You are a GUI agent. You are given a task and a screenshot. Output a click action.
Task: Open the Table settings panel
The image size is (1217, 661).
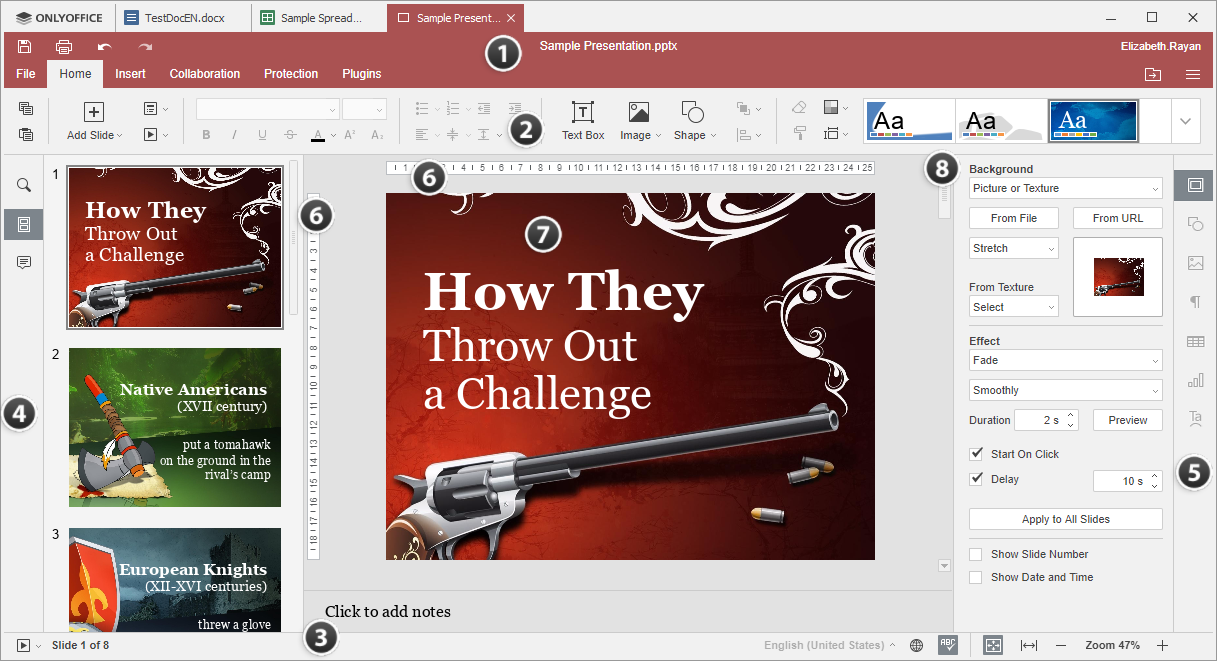pyautogui.click(x=1196, y=341)
